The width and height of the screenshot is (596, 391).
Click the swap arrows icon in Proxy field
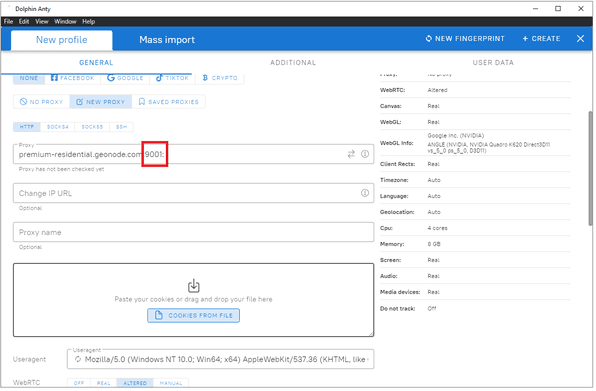pyautogui.click(x=352, y=154)
